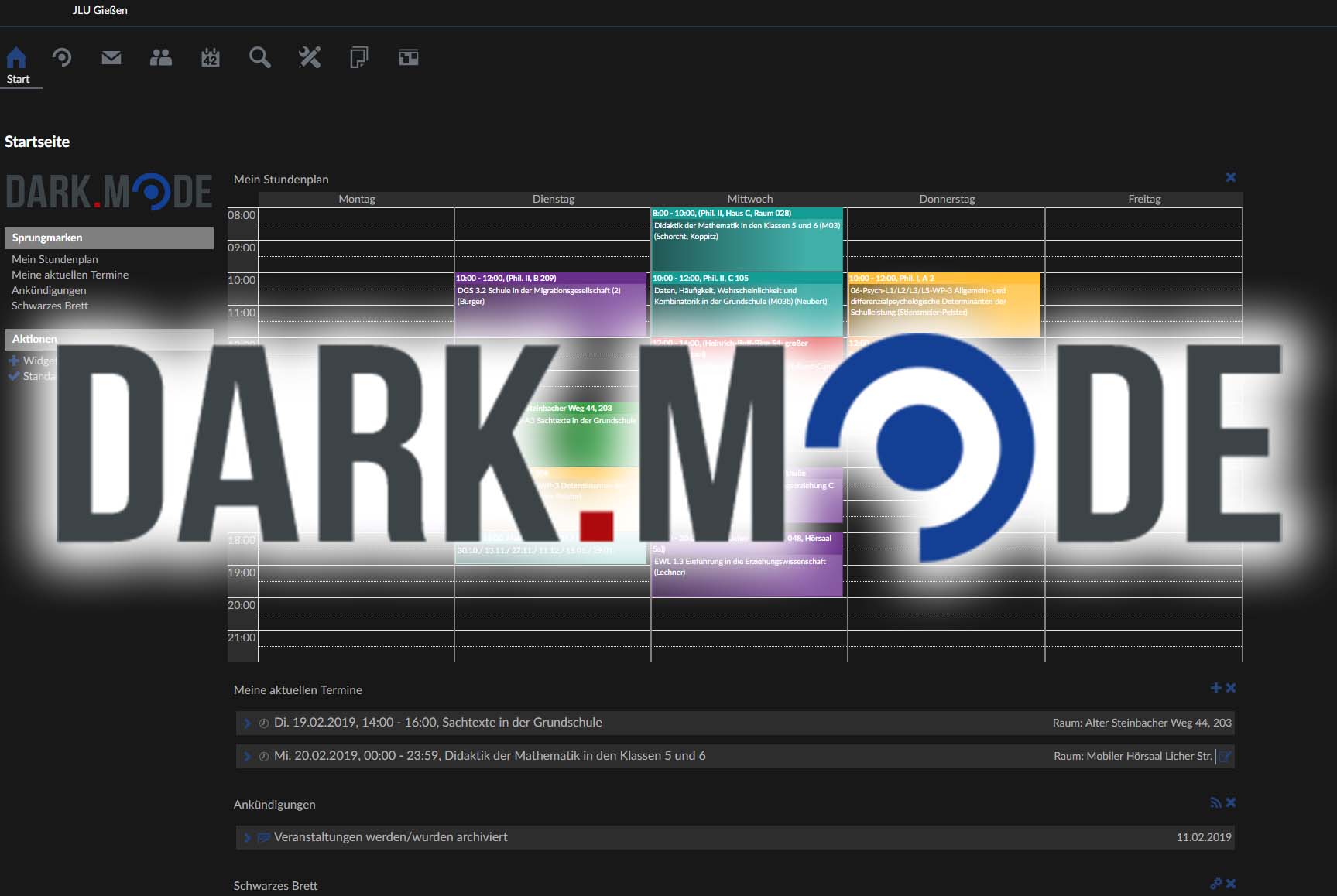Jump to Meine aktuellen Termine in Sprungmarken
This screenshot has width=1337, height=896.
click(x=70, y=275)
